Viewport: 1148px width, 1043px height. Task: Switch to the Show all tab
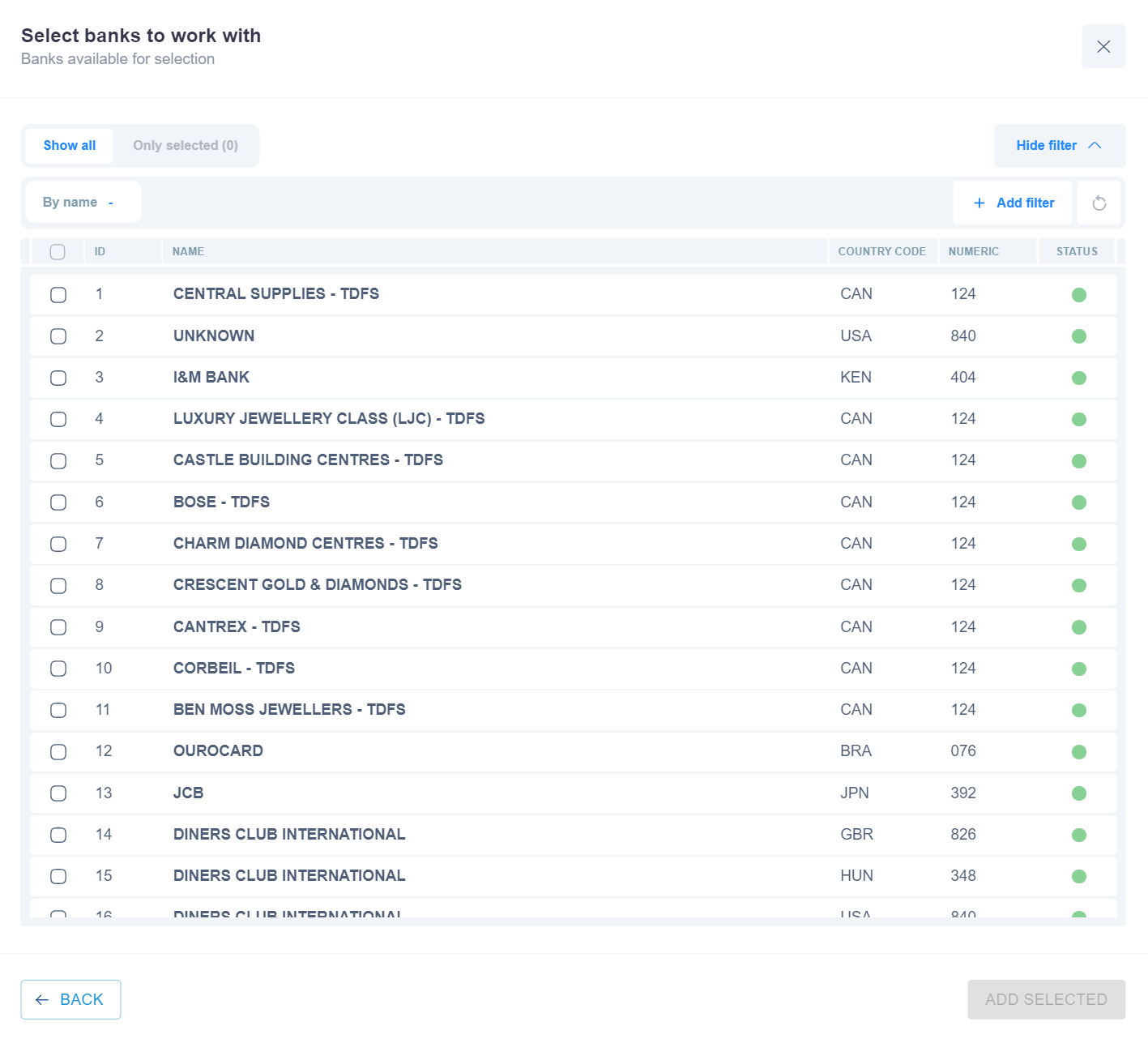tap(70, 146)
